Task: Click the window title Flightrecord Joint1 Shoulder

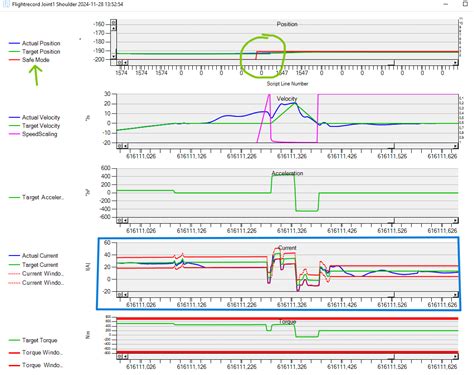Action: pos(45,4)
